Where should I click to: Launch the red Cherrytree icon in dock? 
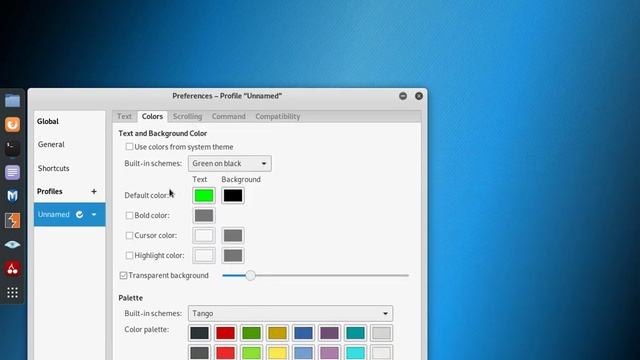click(12, 269)
